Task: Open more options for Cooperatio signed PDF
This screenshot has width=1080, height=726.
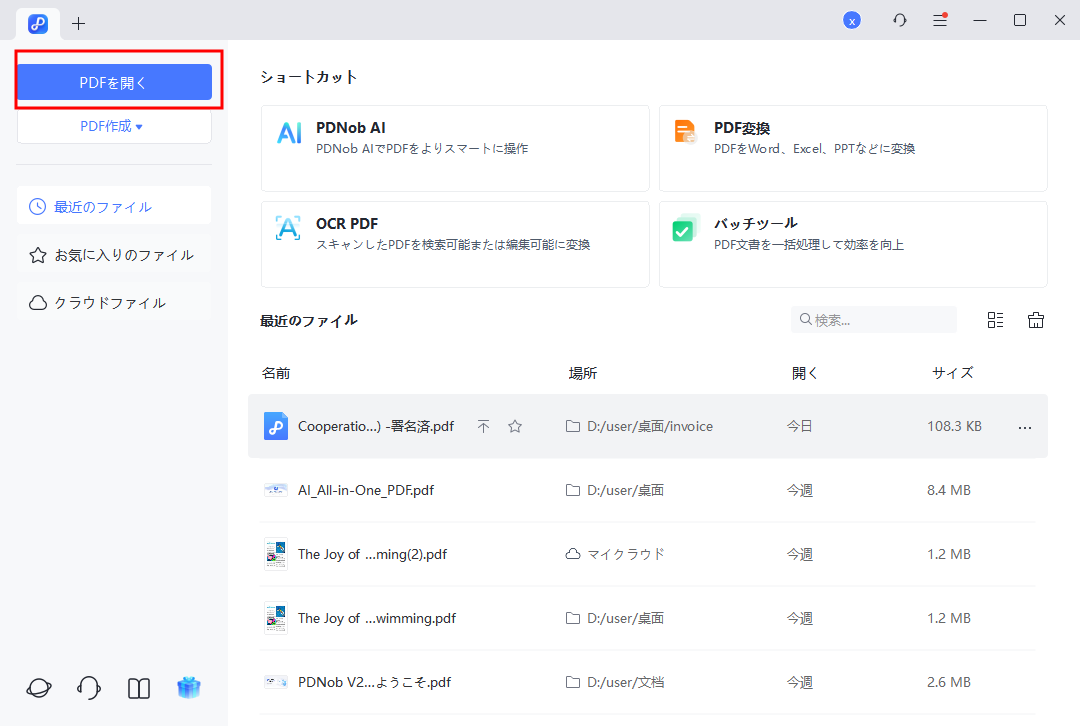Action: coord(1024,426)
